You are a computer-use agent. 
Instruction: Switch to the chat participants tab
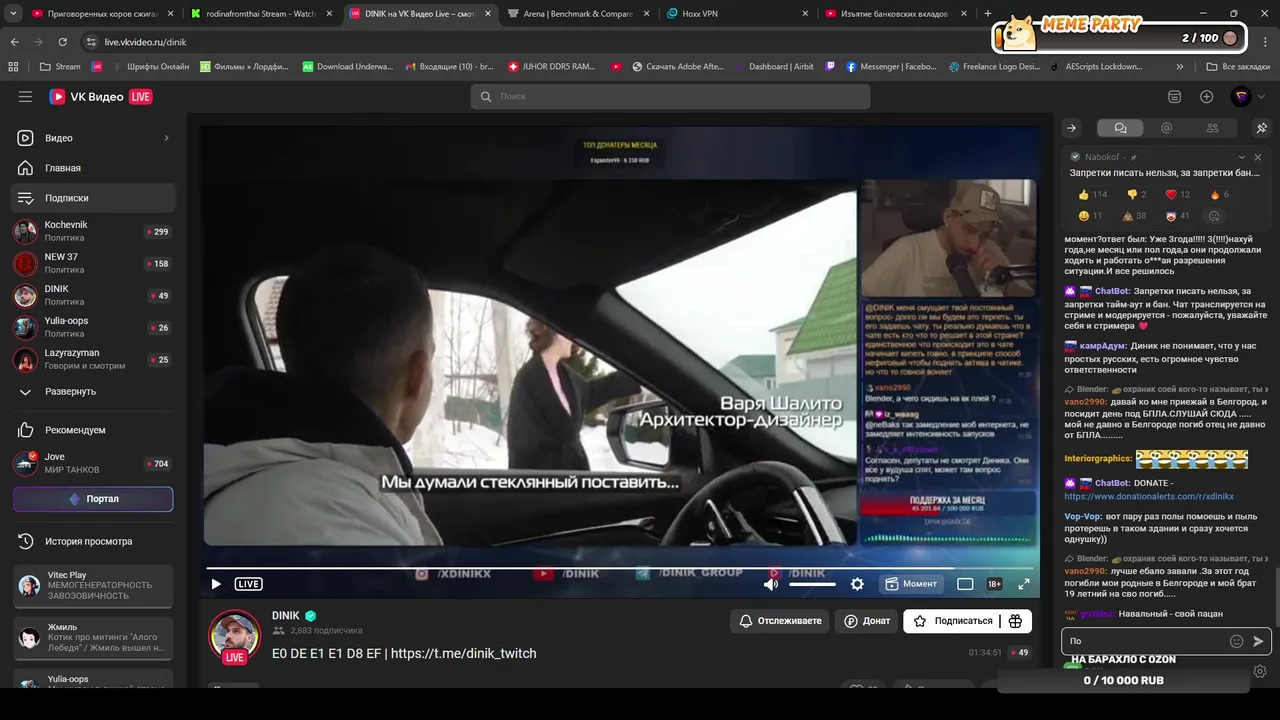tap(1212, 128)
